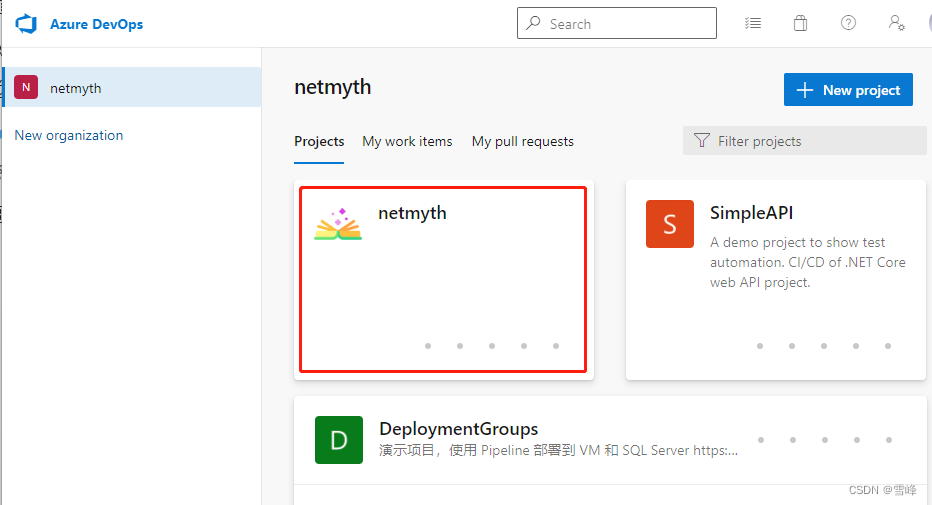Screen dimensions: 932x505
Task: Open the User settings icon
Action: pos(896,23)
